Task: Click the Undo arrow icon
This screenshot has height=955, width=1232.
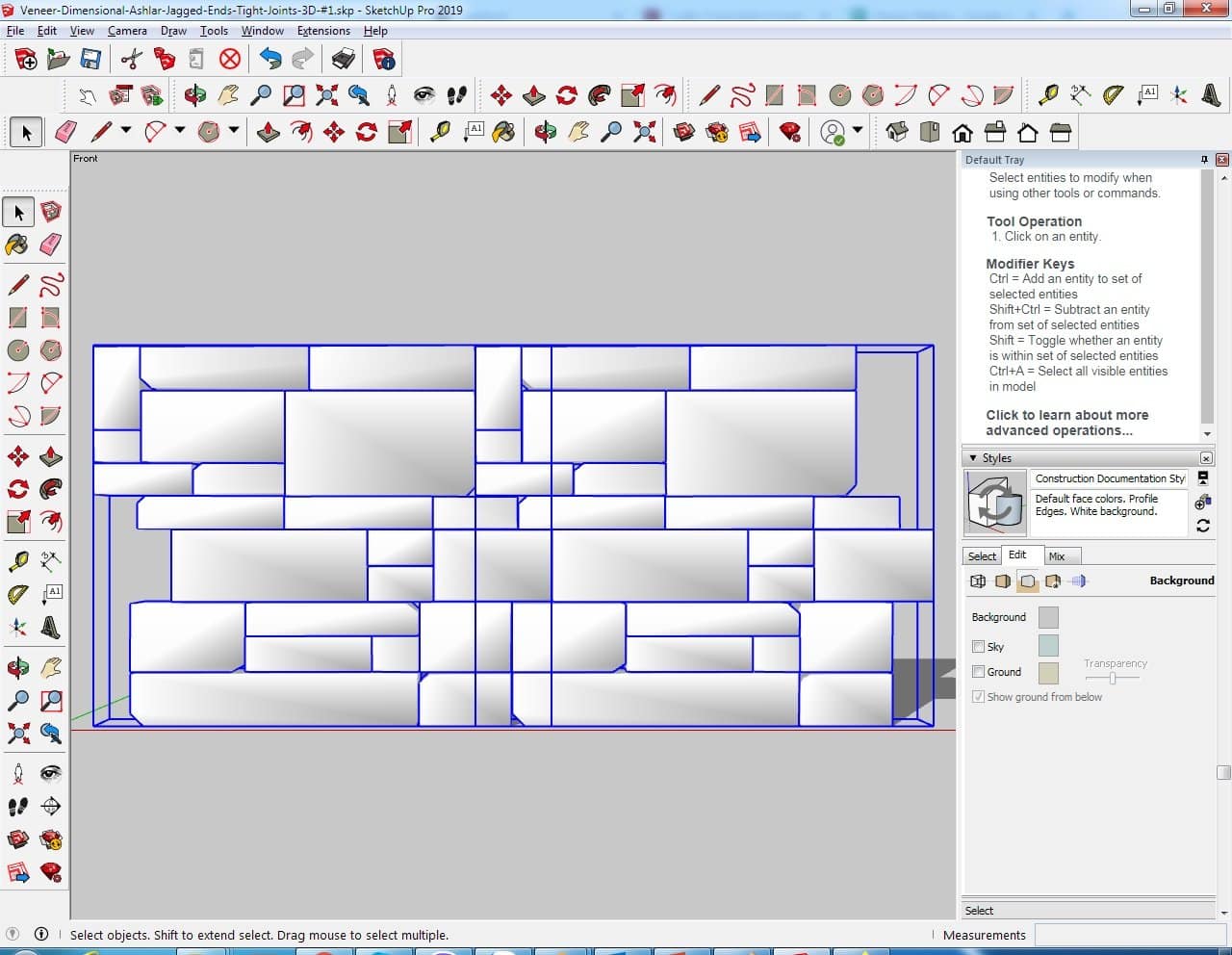Action: (270, 60)
